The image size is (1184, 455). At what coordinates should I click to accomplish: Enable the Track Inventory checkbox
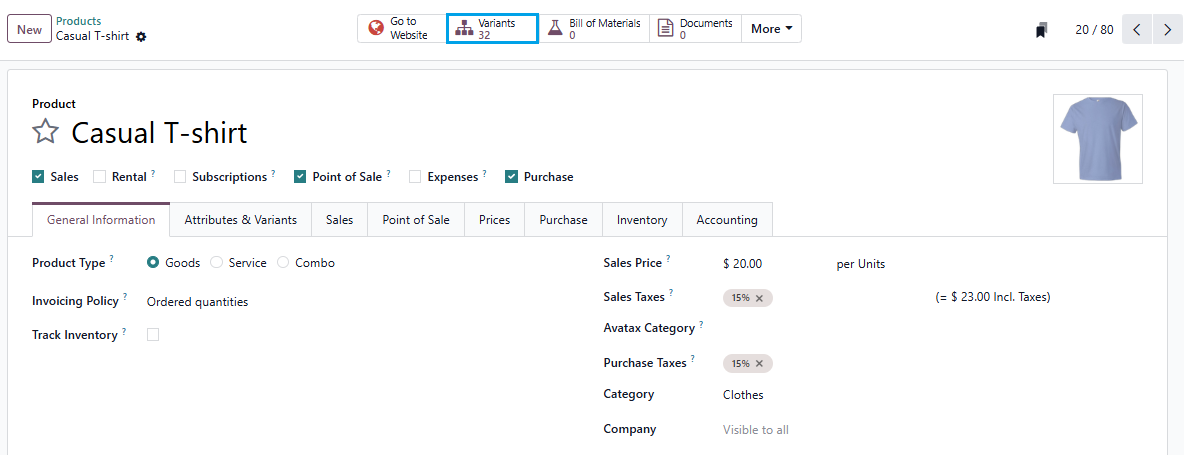pos(153,335)
